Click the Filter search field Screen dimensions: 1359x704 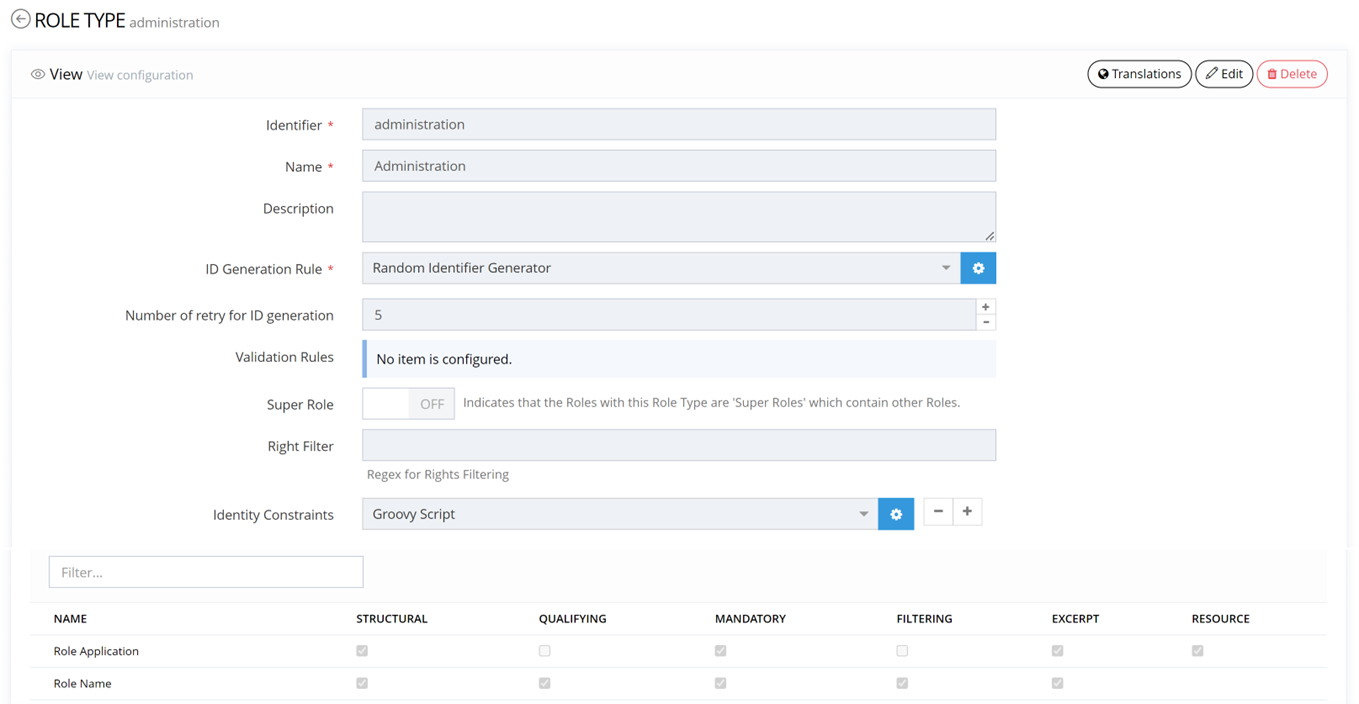[x=206, y=572]
